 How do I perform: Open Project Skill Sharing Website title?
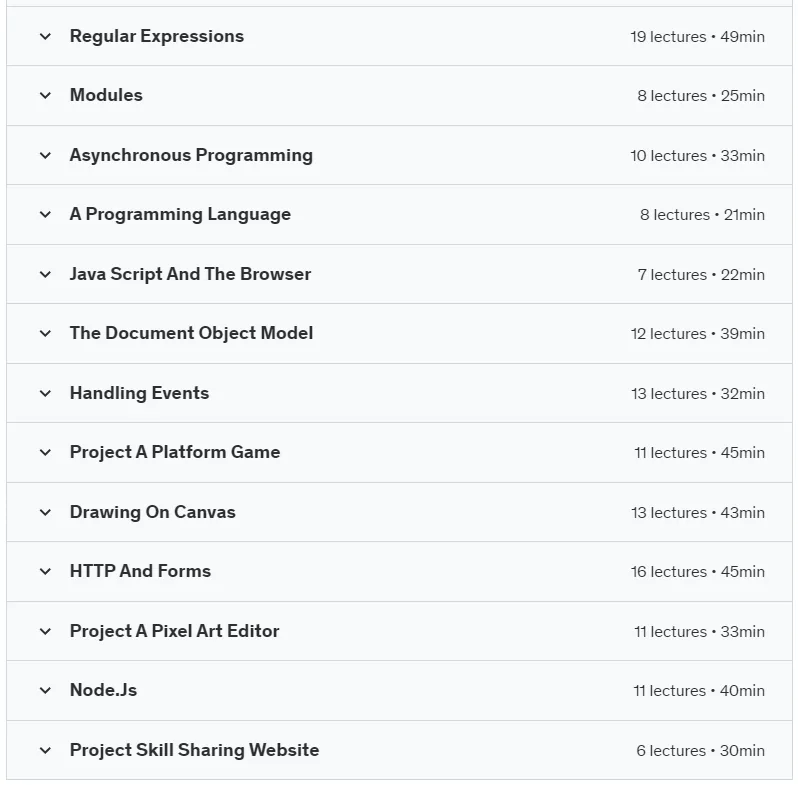(194, 750)
